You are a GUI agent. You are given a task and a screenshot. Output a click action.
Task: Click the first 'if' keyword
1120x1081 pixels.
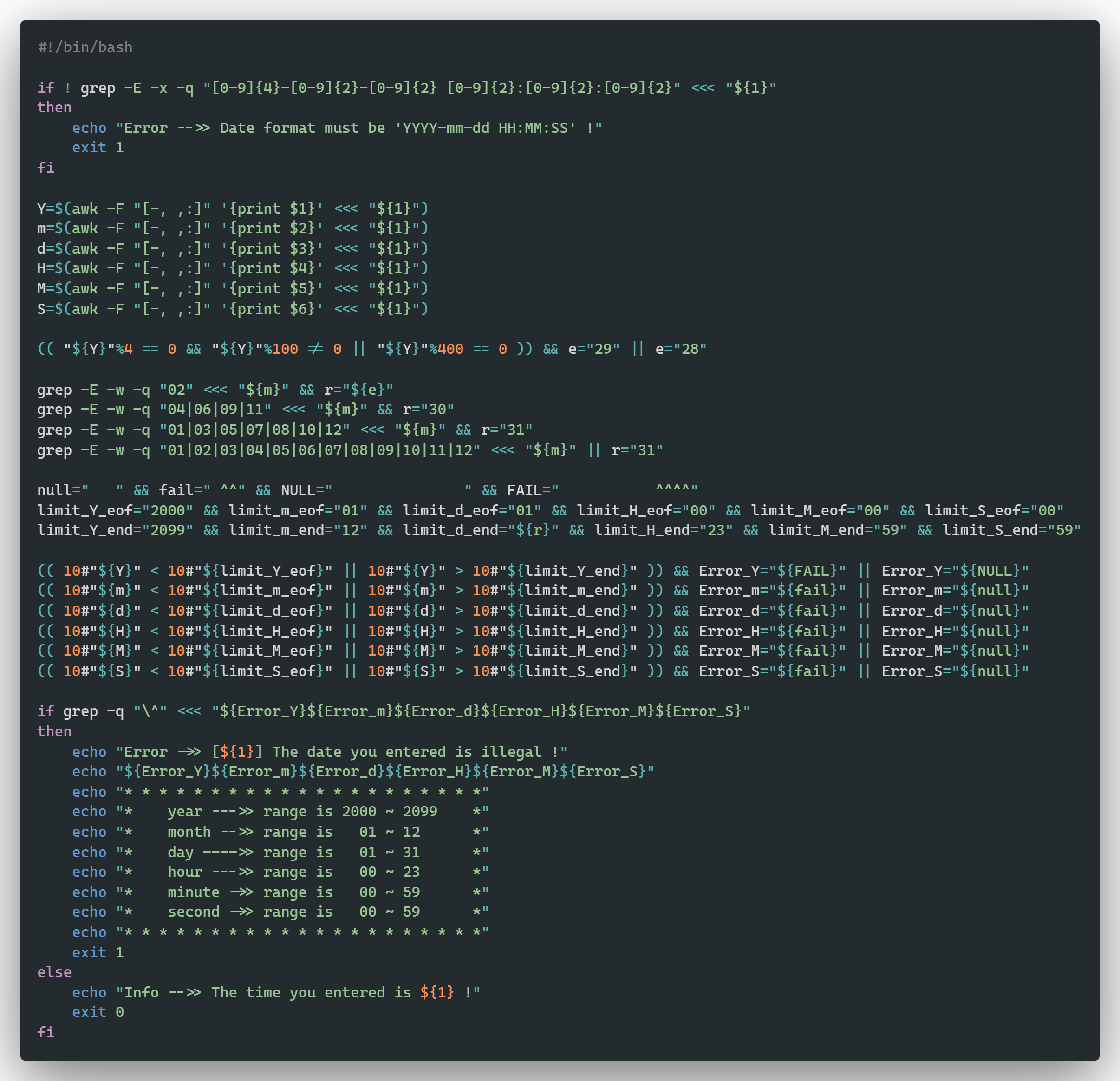(x=45, y=87)
